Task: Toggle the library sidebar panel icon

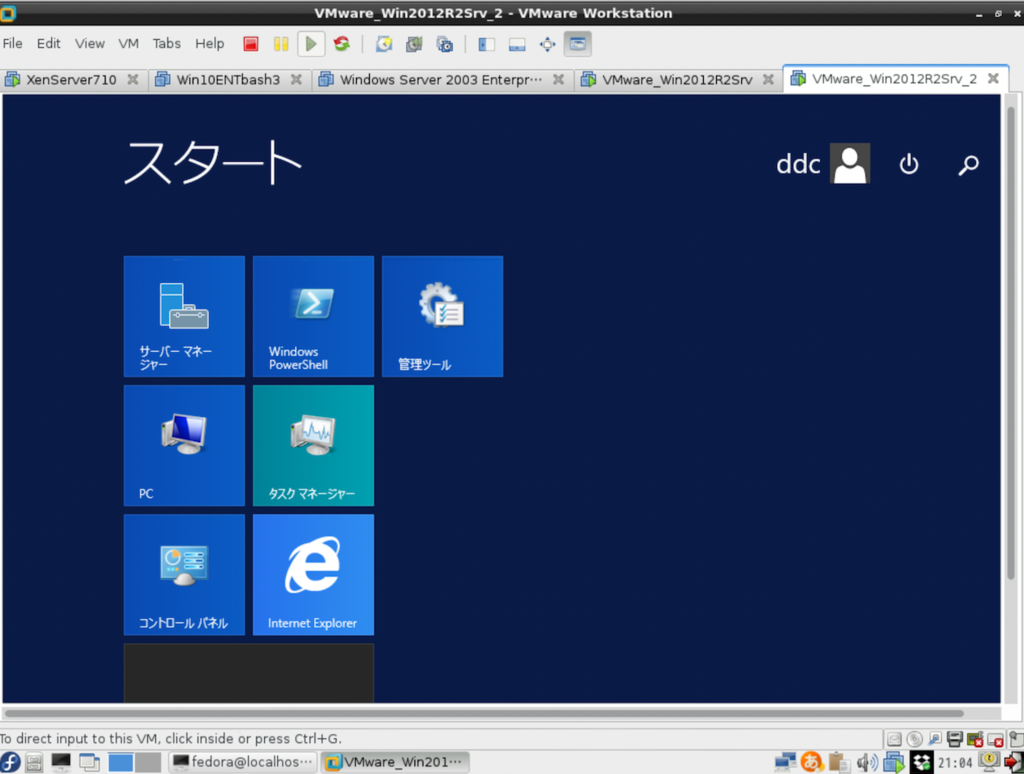Action: pos(487,44)
